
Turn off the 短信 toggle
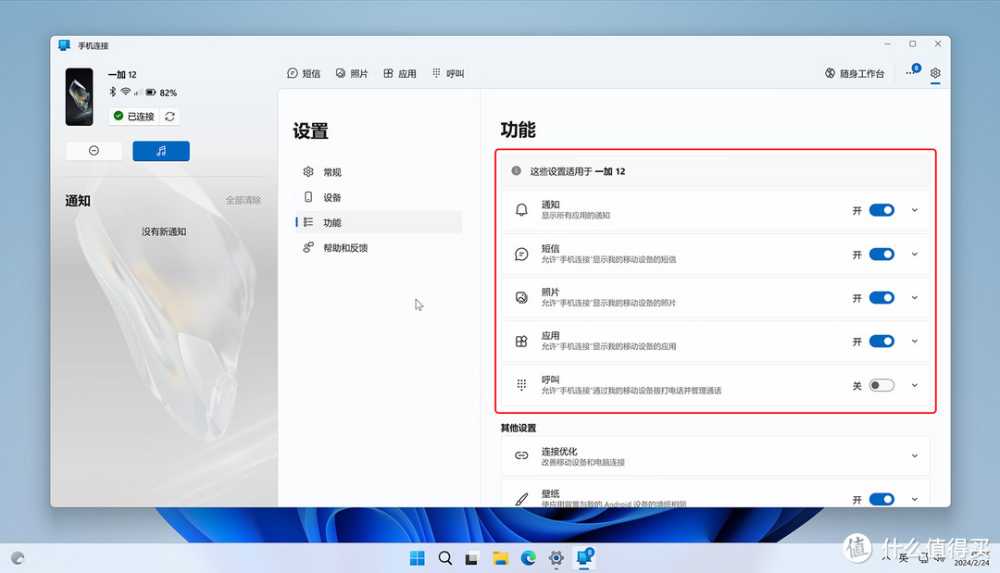tap(881, 254)
